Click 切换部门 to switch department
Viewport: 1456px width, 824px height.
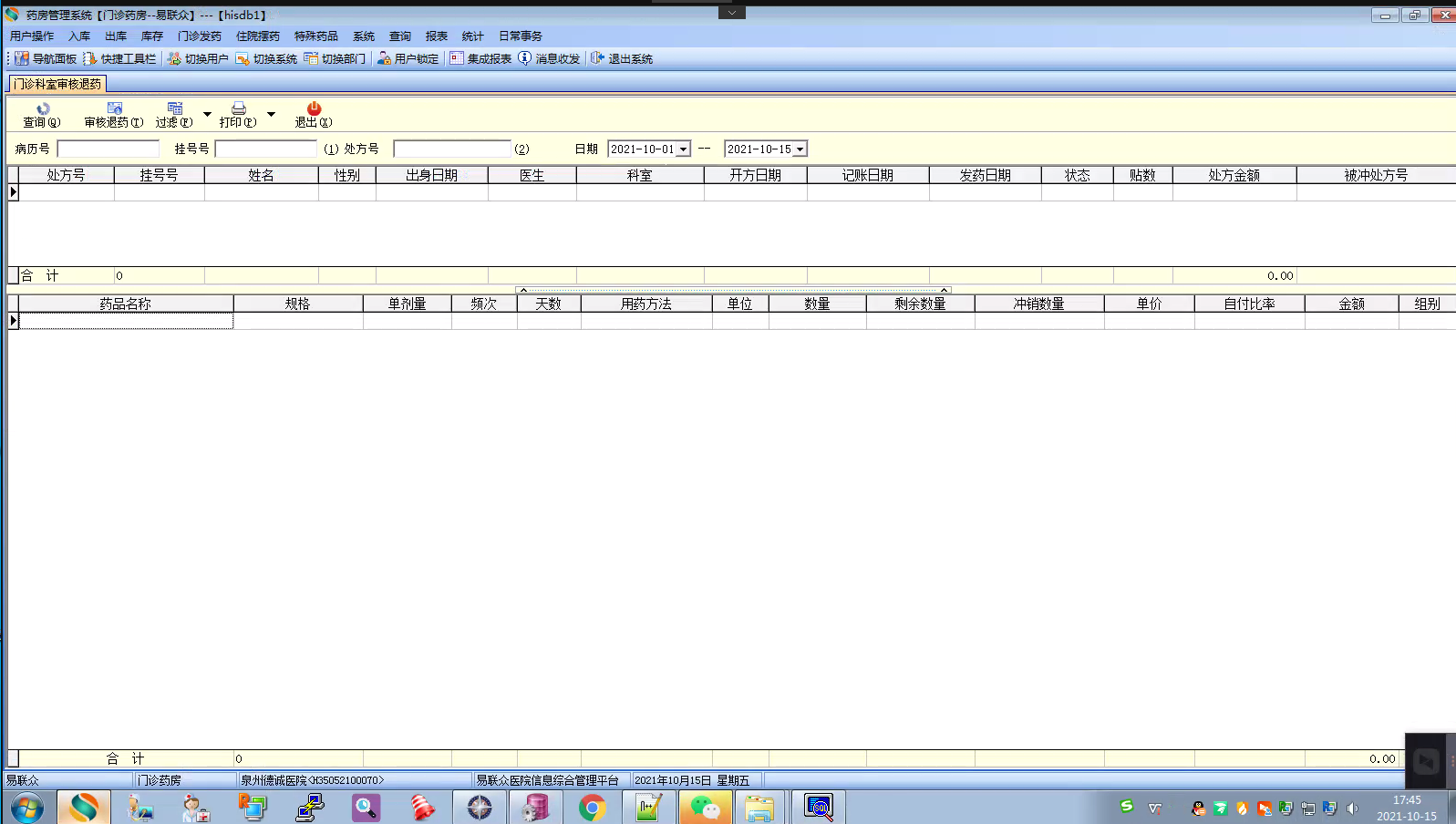[x=335, y=58]
